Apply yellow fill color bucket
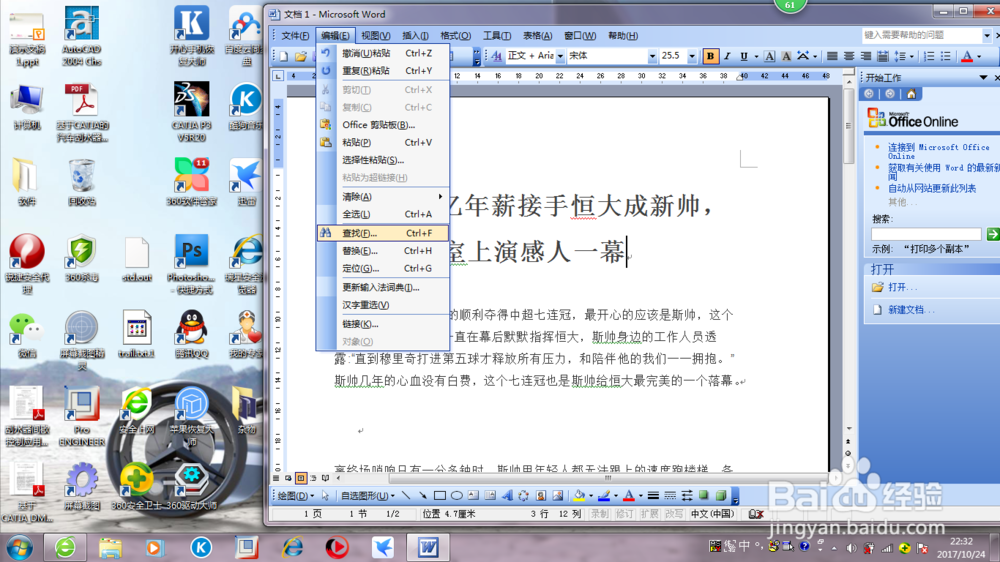 [x=579, y=496]
